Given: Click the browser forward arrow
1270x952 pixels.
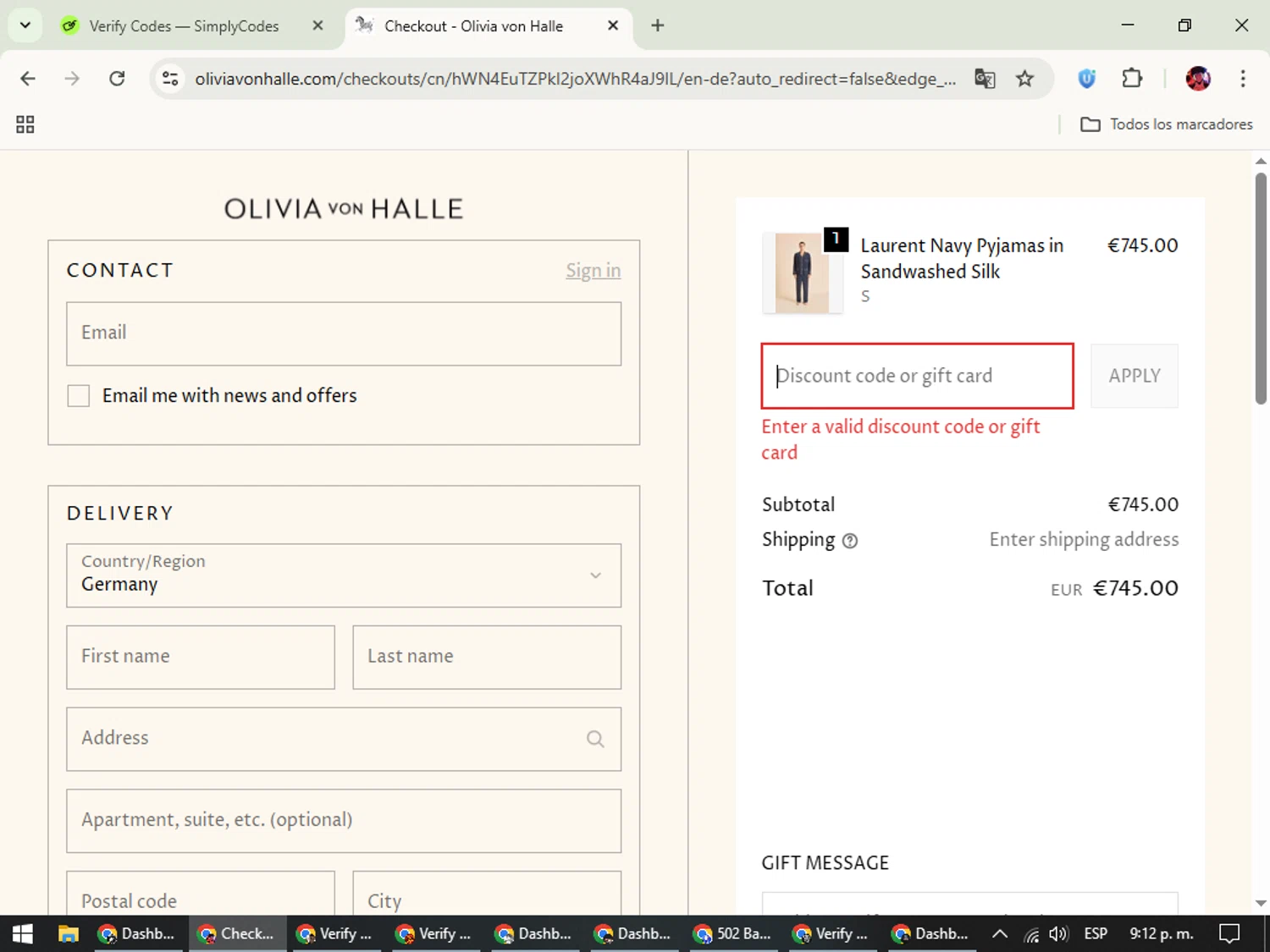Looking at the screenshot, I should 72,79.
